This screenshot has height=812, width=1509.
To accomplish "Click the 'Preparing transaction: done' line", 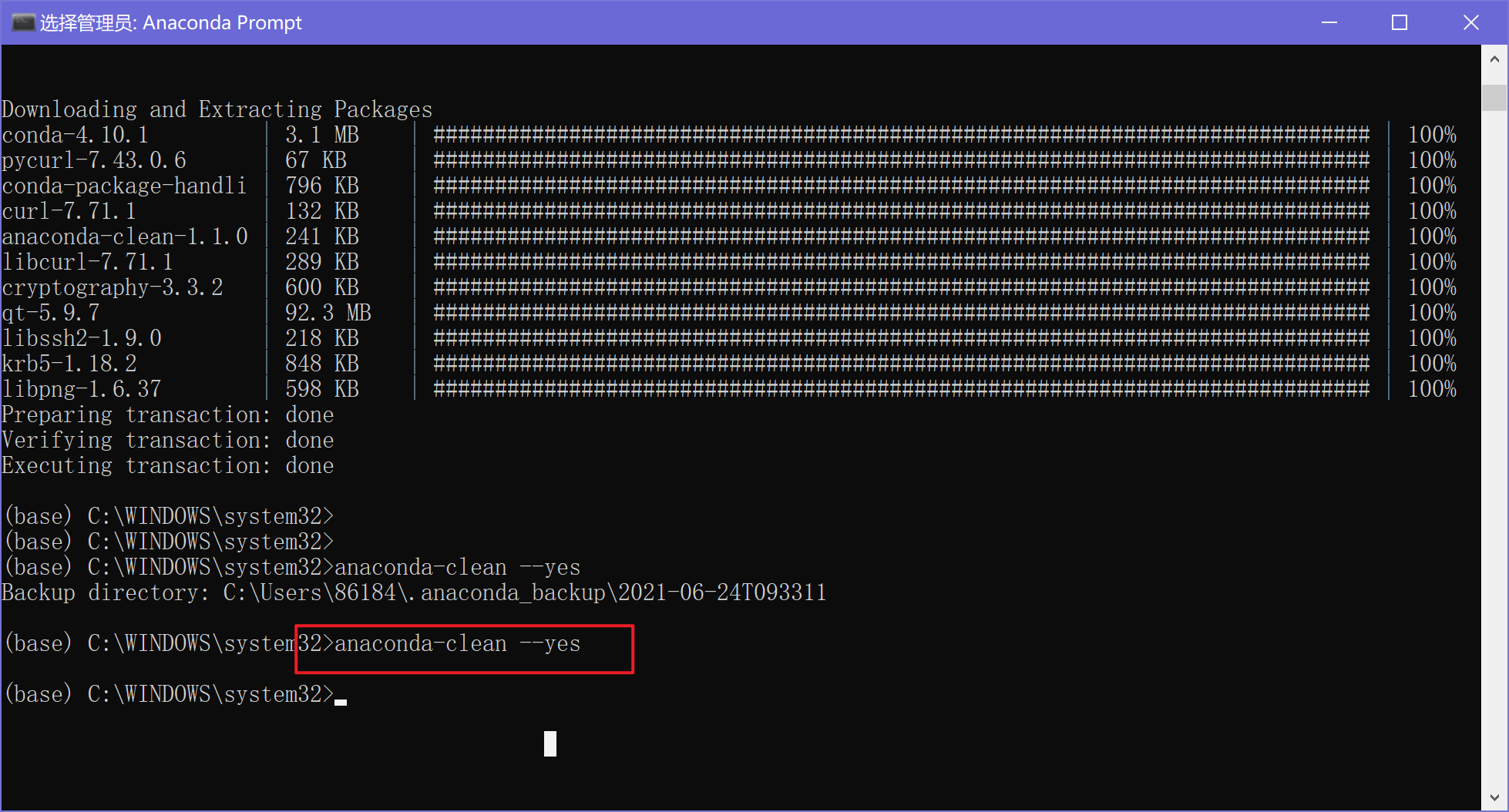I will (168, 414).
